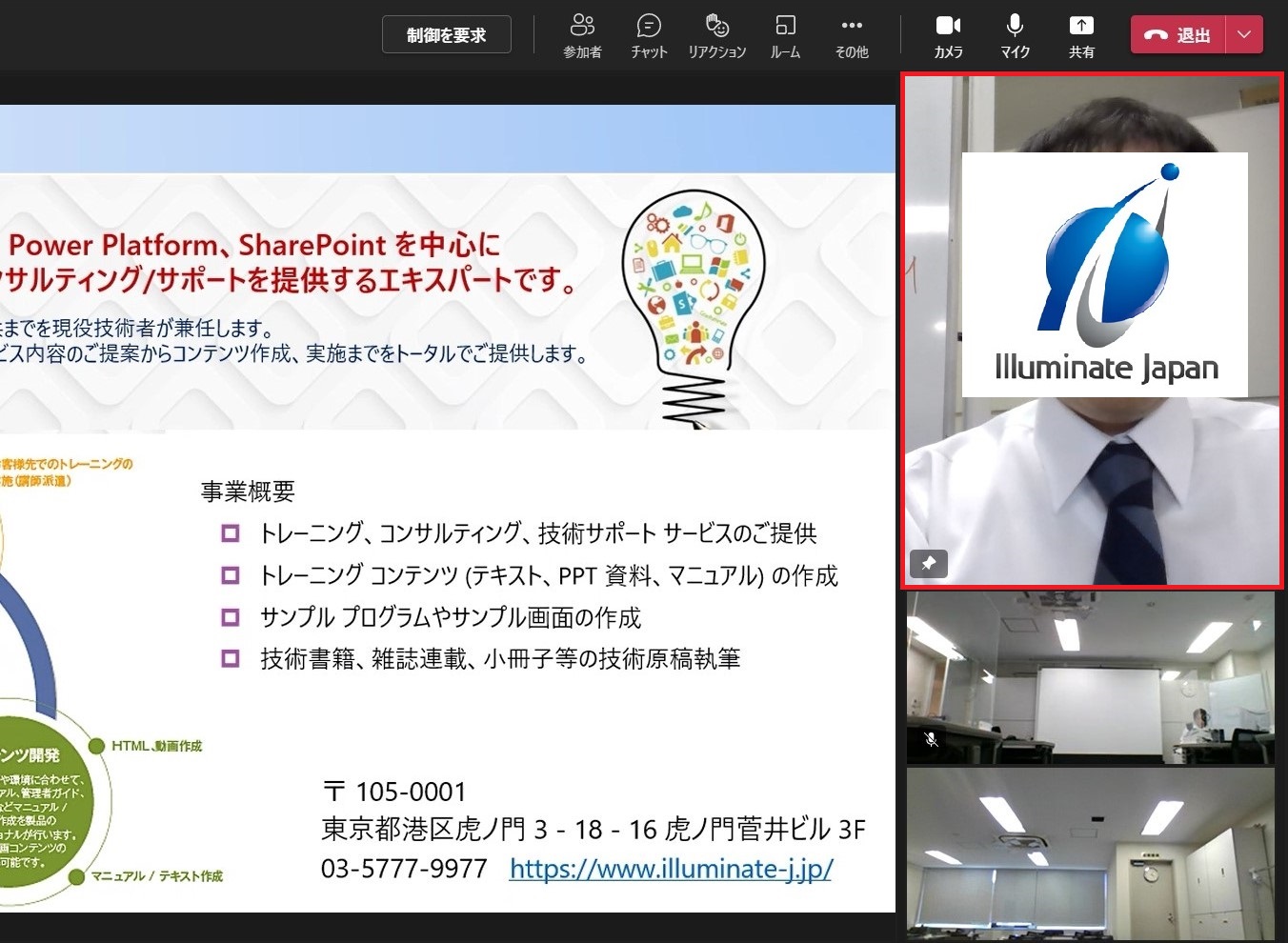Open the その他 more options menu
The width and height of the screenshot is (1288, 943).
852,36
